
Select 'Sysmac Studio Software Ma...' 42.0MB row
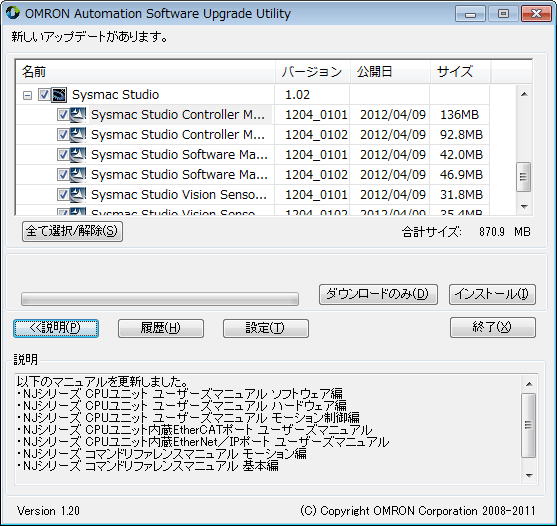179,154
